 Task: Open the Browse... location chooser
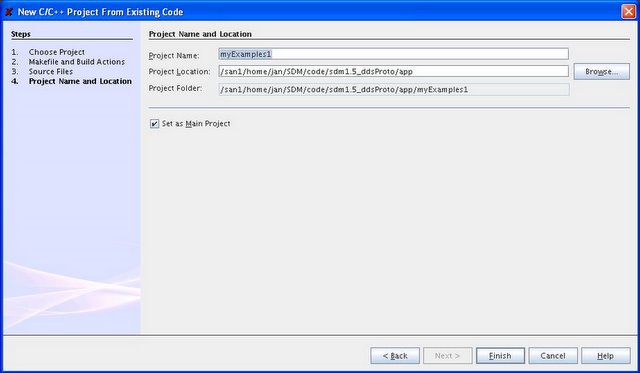pos(602,71)
